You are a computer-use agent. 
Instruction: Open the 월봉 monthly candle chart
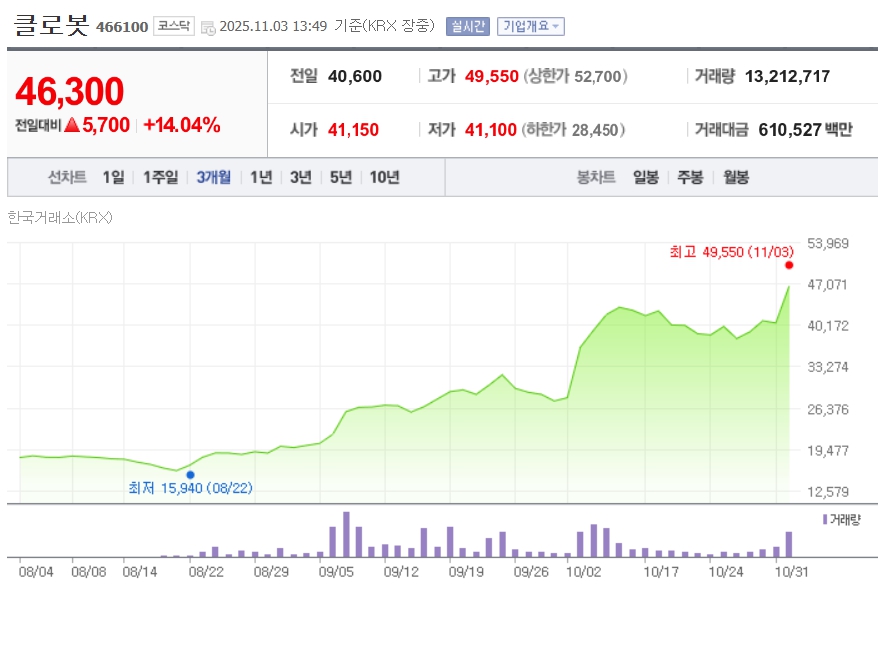click(735, 177)
